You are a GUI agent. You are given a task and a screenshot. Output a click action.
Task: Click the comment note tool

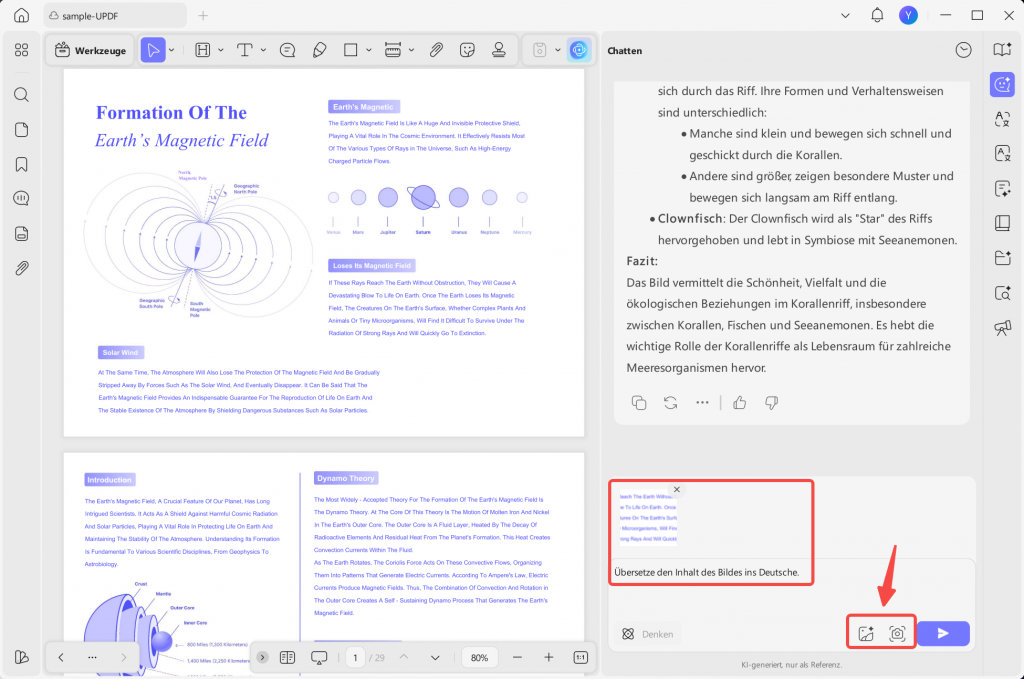287,50
